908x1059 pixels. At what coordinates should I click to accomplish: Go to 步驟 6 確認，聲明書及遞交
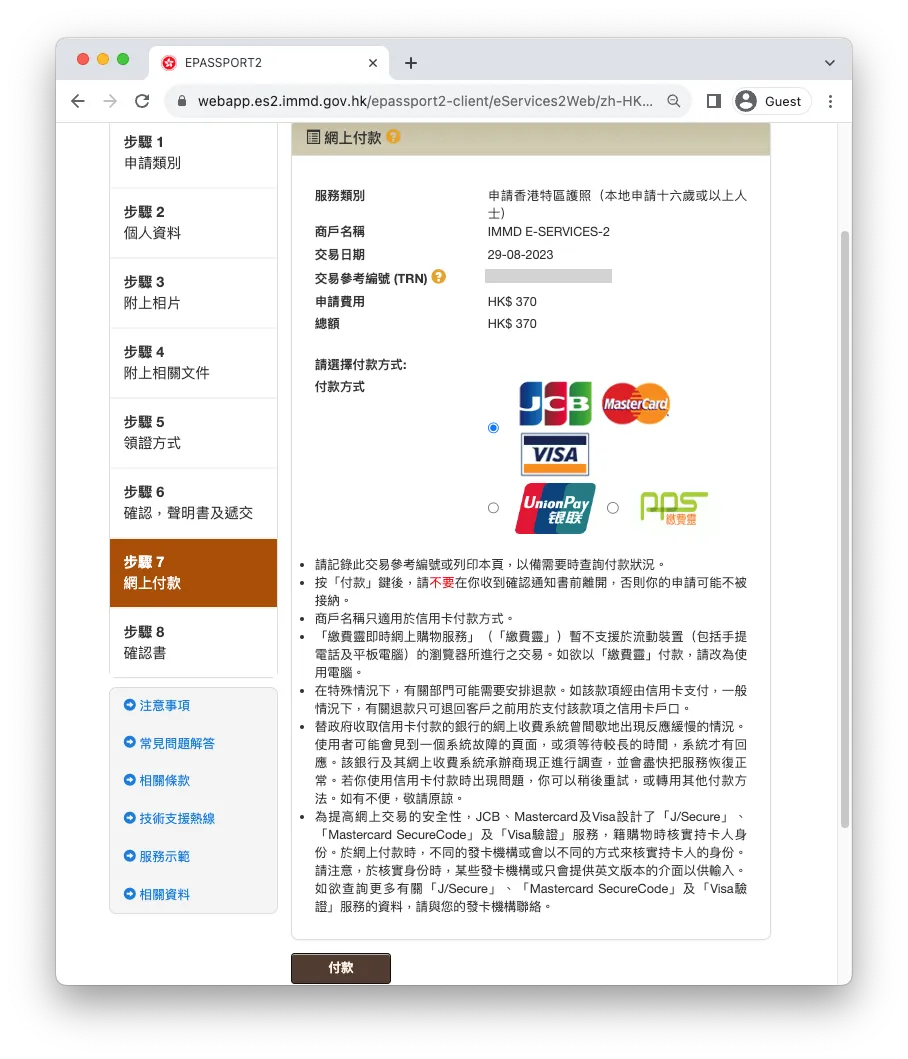coord(193,502)
